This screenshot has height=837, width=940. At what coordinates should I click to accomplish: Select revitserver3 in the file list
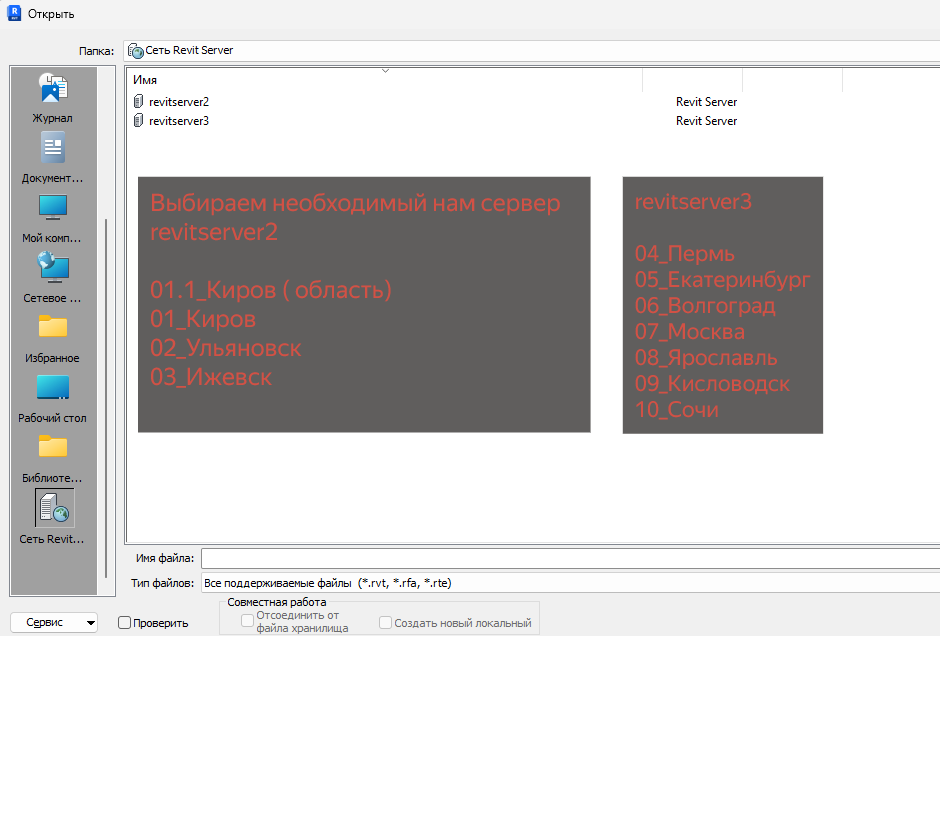pos(179,121)
